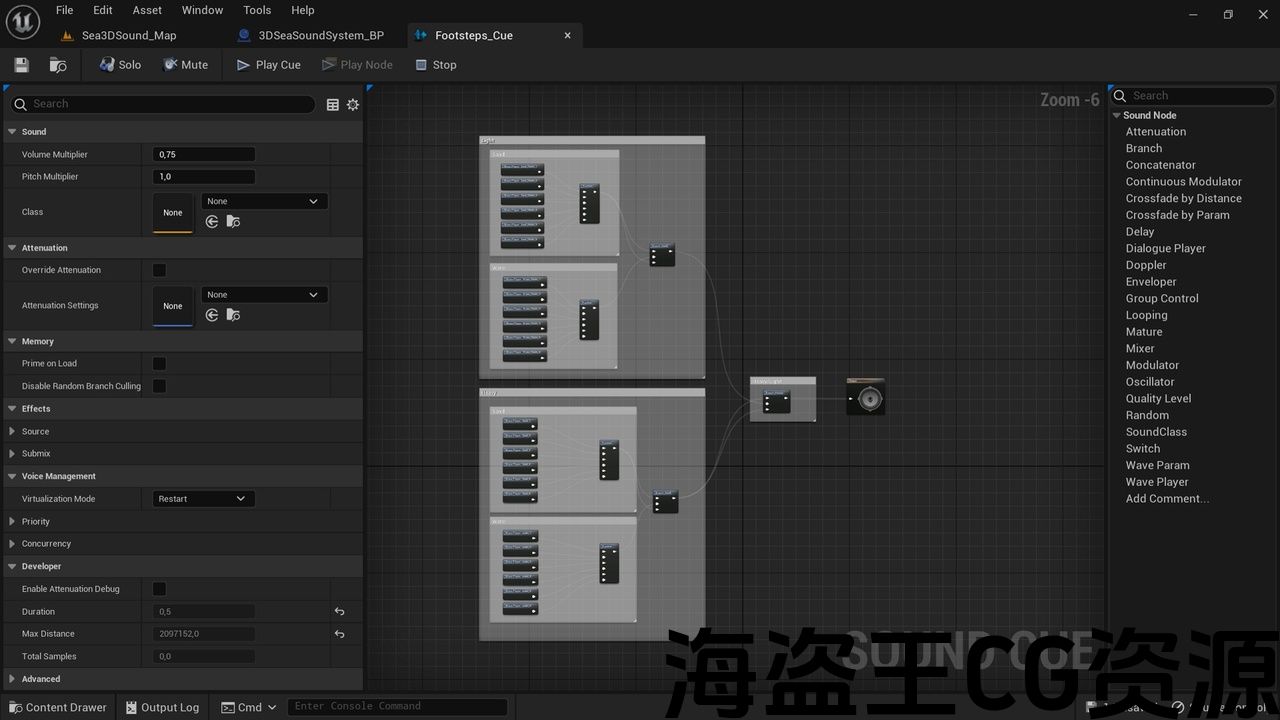
Task: Reset Duration to default value arrow
Action: [339, 612]
